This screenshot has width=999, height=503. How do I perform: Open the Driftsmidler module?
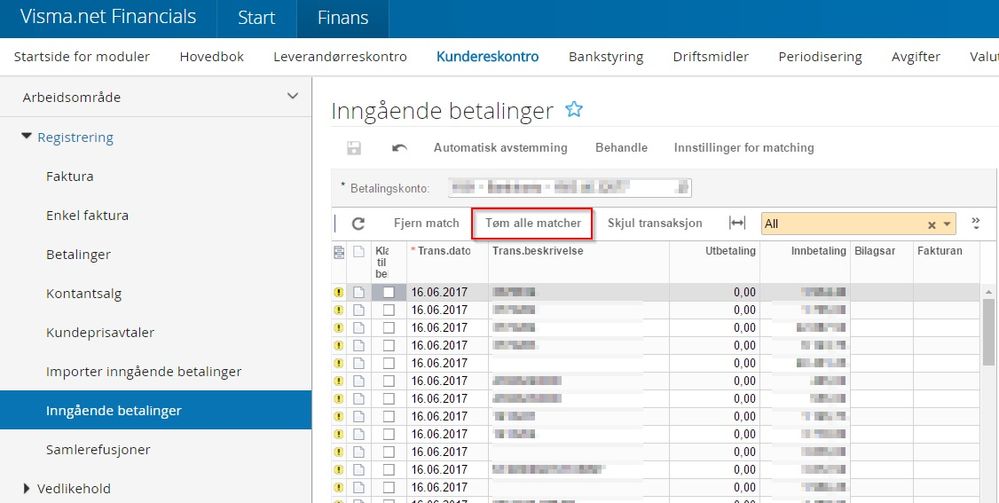[x=710, y=57]
